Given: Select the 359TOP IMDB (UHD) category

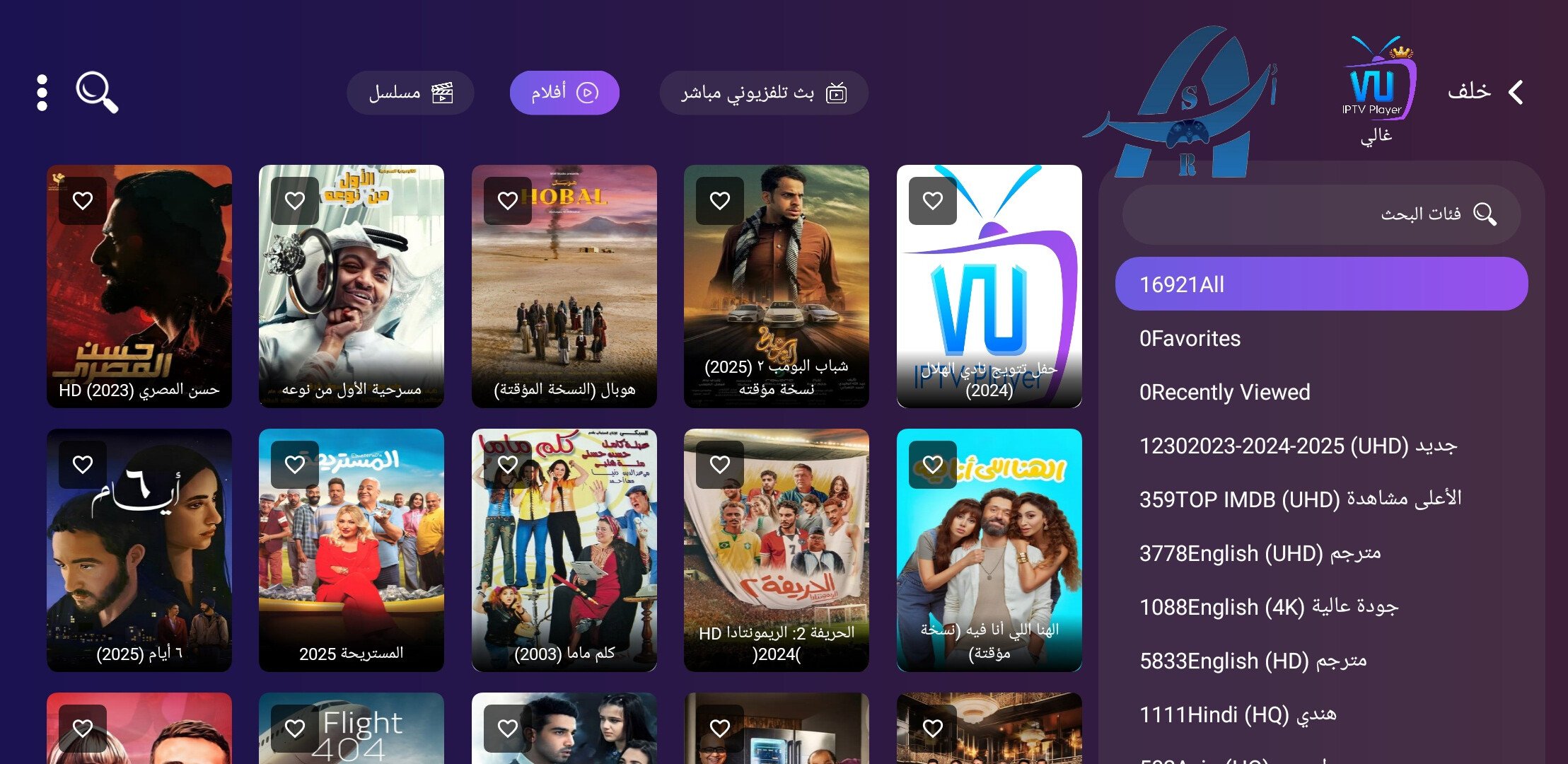Looking at the screenshot, I should point(1321,499).
